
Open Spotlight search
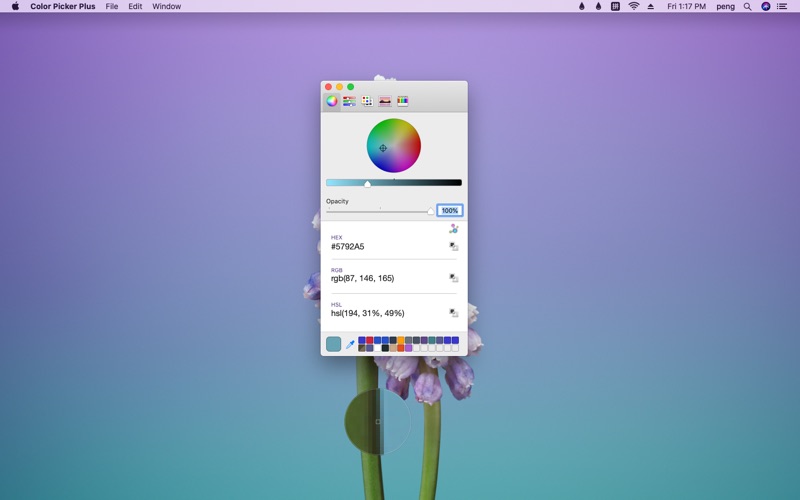click(x=747, y=6)
